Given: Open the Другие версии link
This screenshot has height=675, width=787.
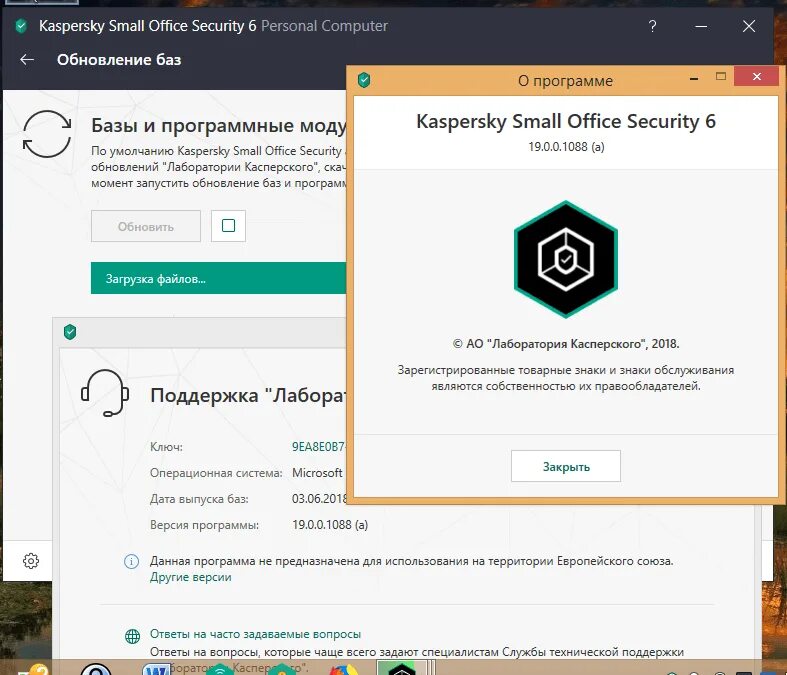Looking at the screenshot, I should (x=190, y=577).
